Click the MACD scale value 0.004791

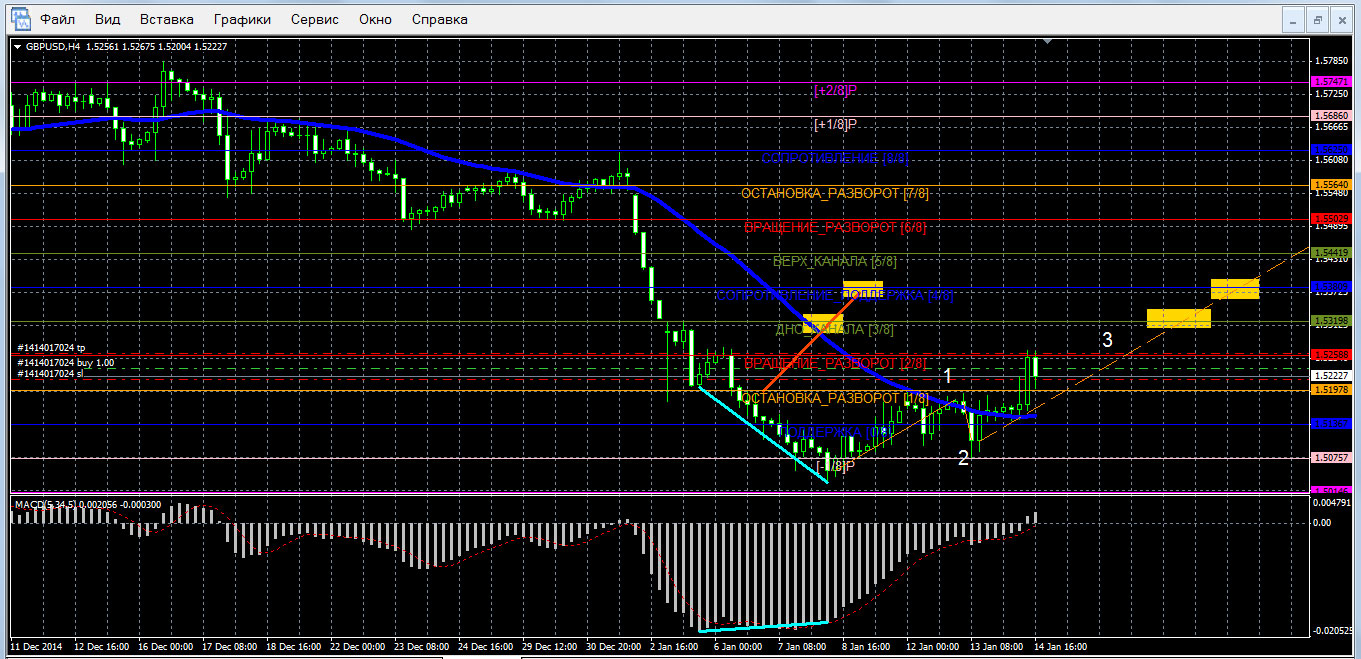(x=1331, y=505)
